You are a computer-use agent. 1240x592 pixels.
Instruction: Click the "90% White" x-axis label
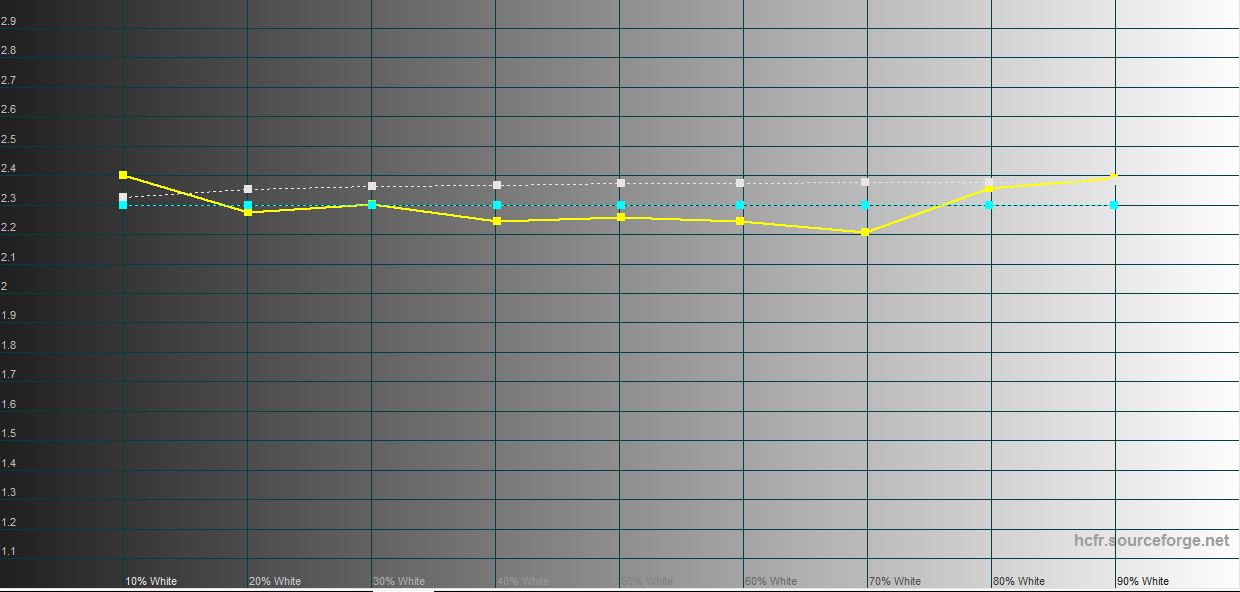(x=1143, y=581)
